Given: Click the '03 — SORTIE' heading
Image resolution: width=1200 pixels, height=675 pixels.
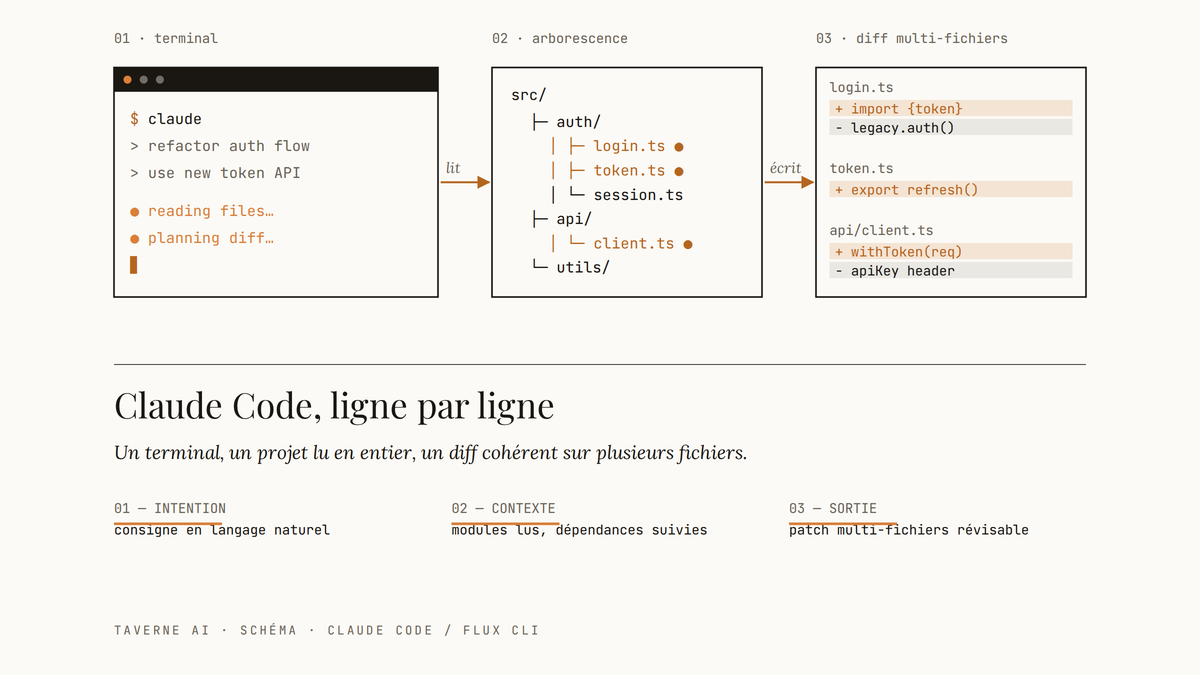Looking at the screenshot, I should [x=833, y=508].
